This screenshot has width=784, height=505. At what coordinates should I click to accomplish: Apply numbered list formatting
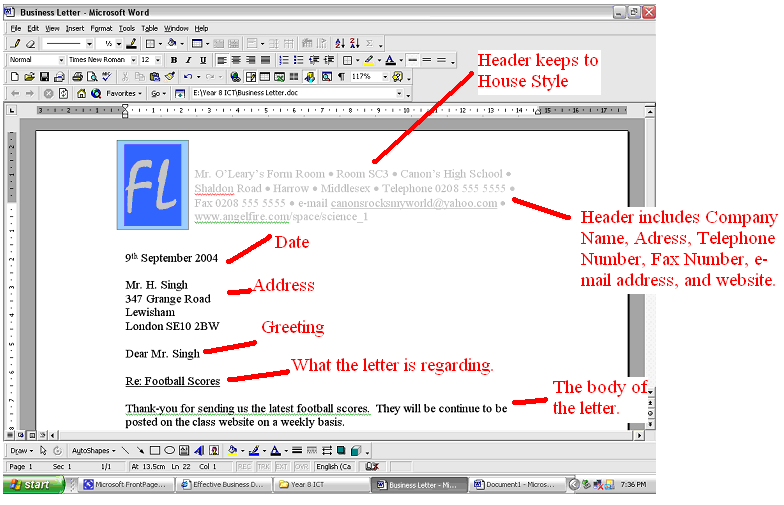(284, 60)
